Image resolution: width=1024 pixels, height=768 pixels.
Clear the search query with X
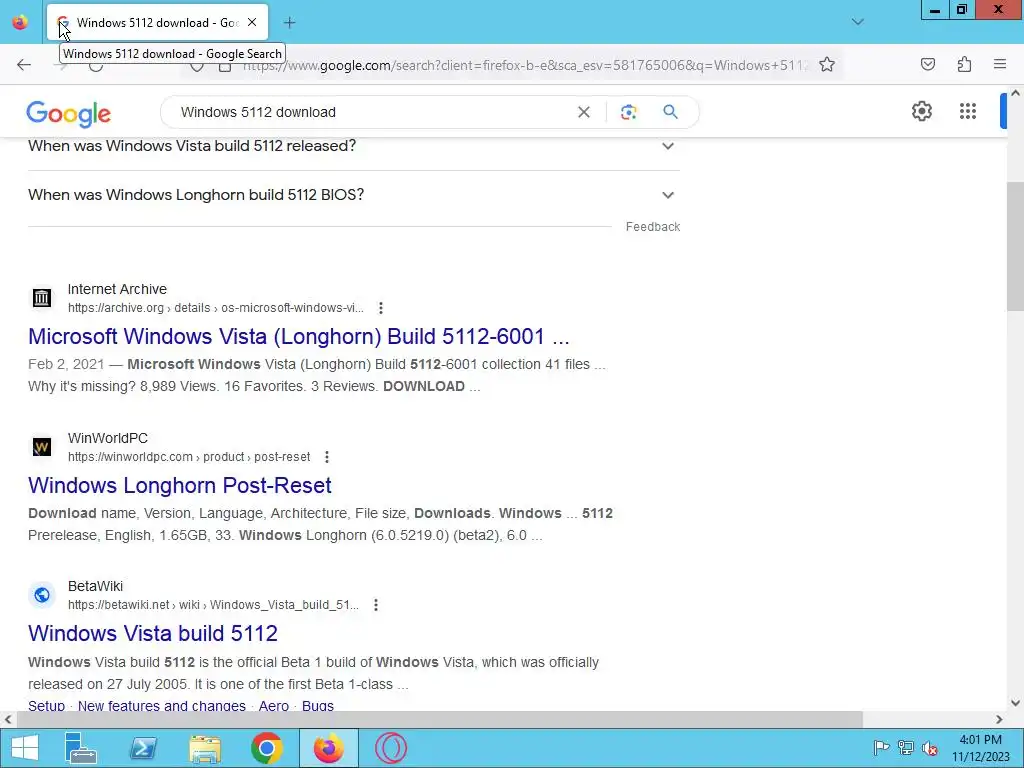584,112
